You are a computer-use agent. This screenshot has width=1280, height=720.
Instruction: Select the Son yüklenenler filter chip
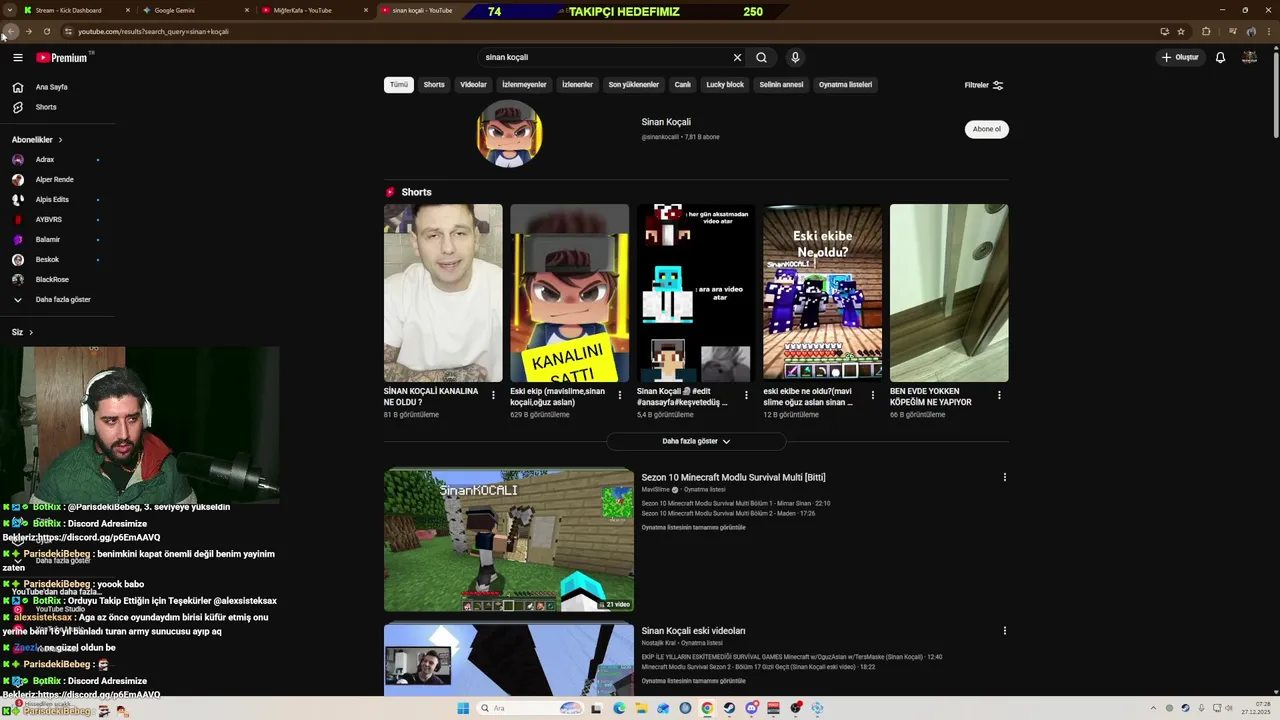click(x=633, y=85)
